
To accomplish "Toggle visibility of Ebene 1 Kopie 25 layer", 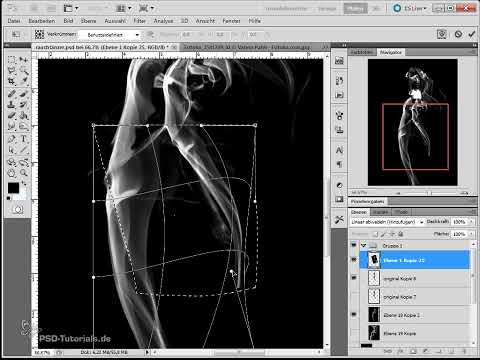I will pos(354,260).
